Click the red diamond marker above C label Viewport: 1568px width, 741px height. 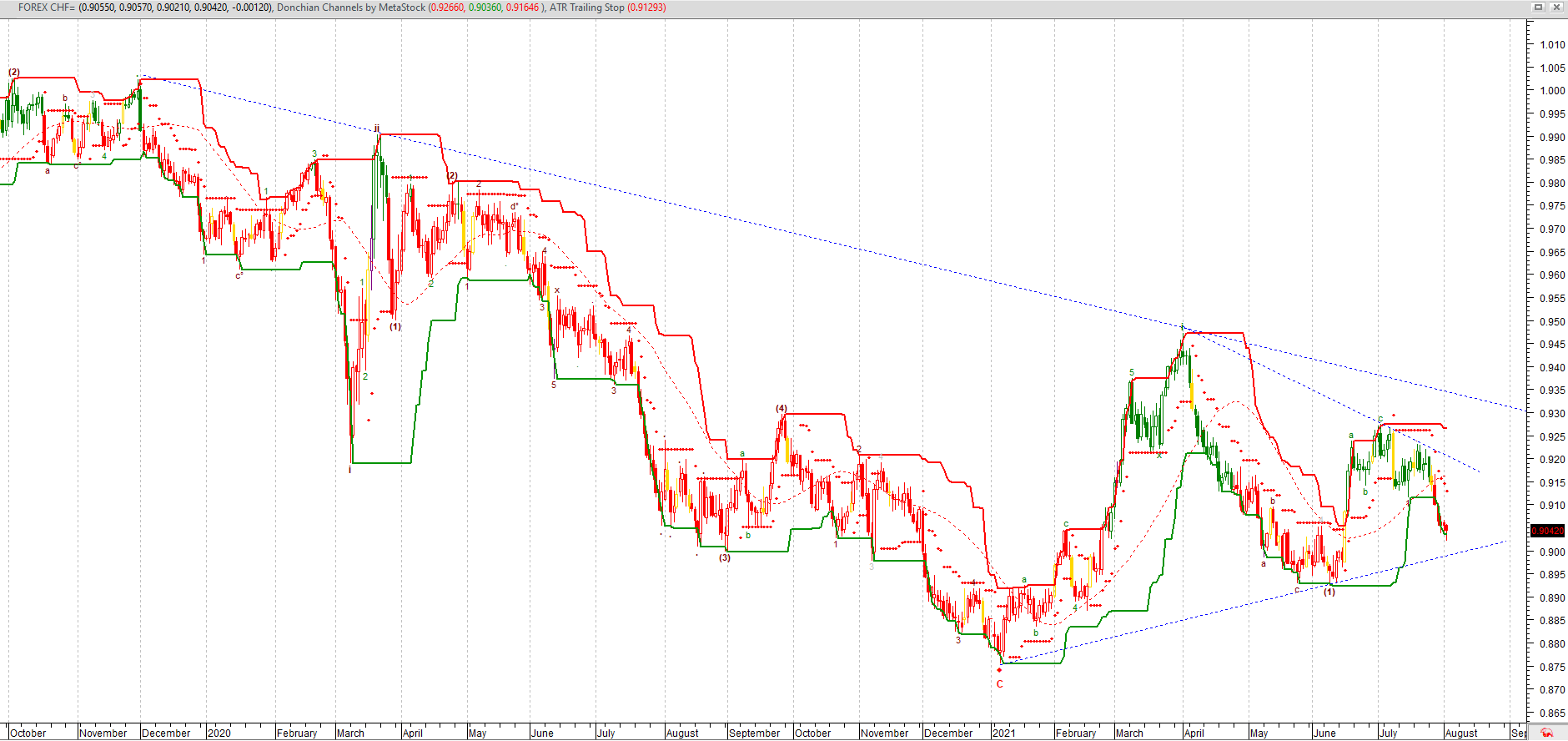coord(999,670)
